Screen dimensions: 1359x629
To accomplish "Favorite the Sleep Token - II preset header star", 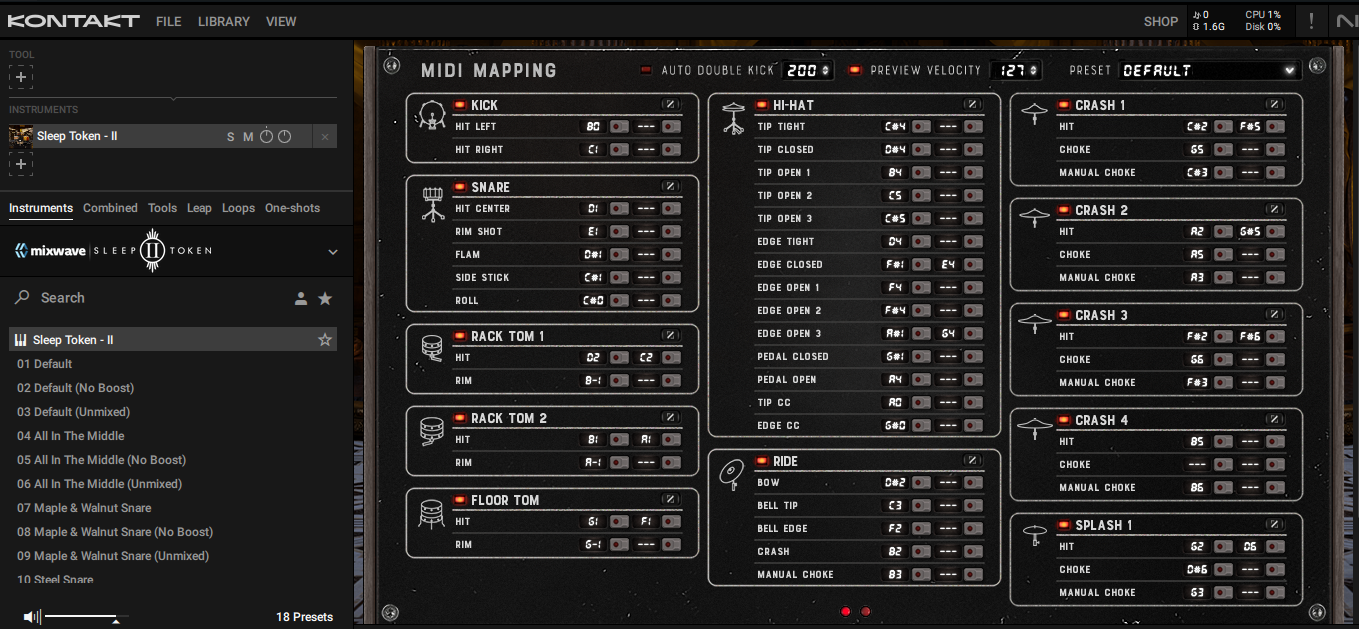I will pos(325,340).
